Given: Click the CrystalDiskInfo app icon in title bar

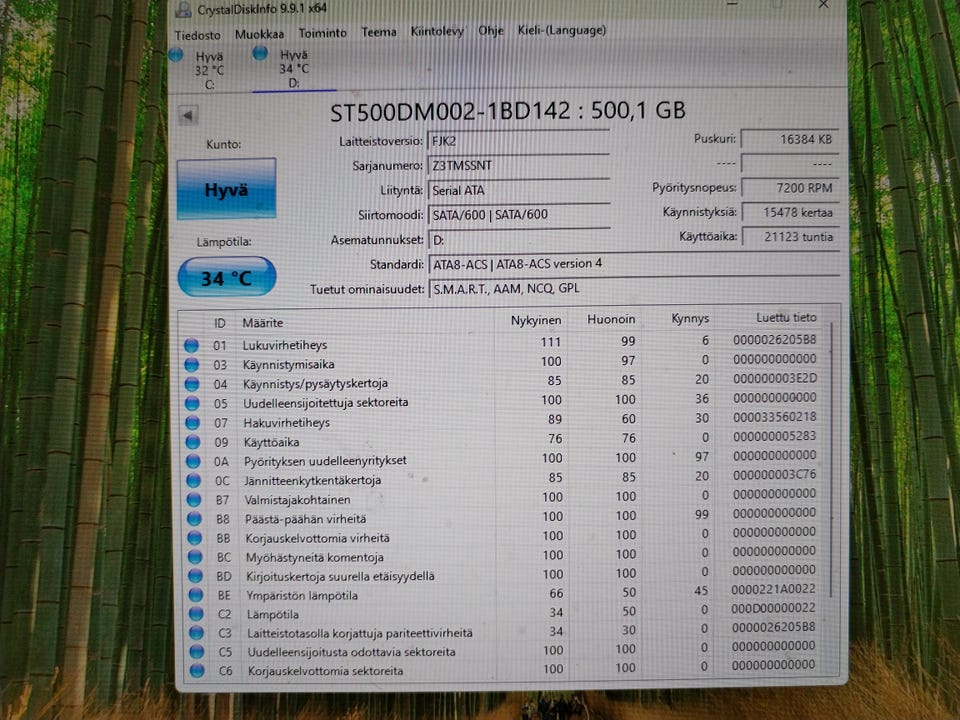Looking at the screenshot, I should (x=183, y=9).
